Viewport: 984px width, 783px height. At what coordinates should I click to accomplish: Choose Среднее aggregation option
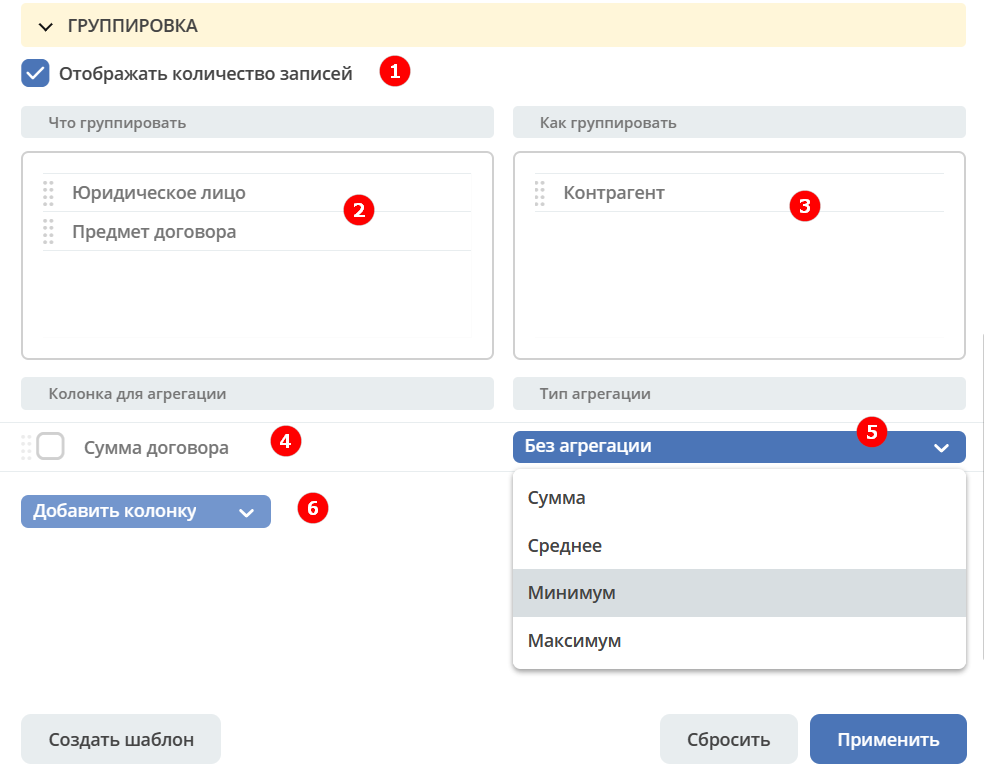click(739, 545)
